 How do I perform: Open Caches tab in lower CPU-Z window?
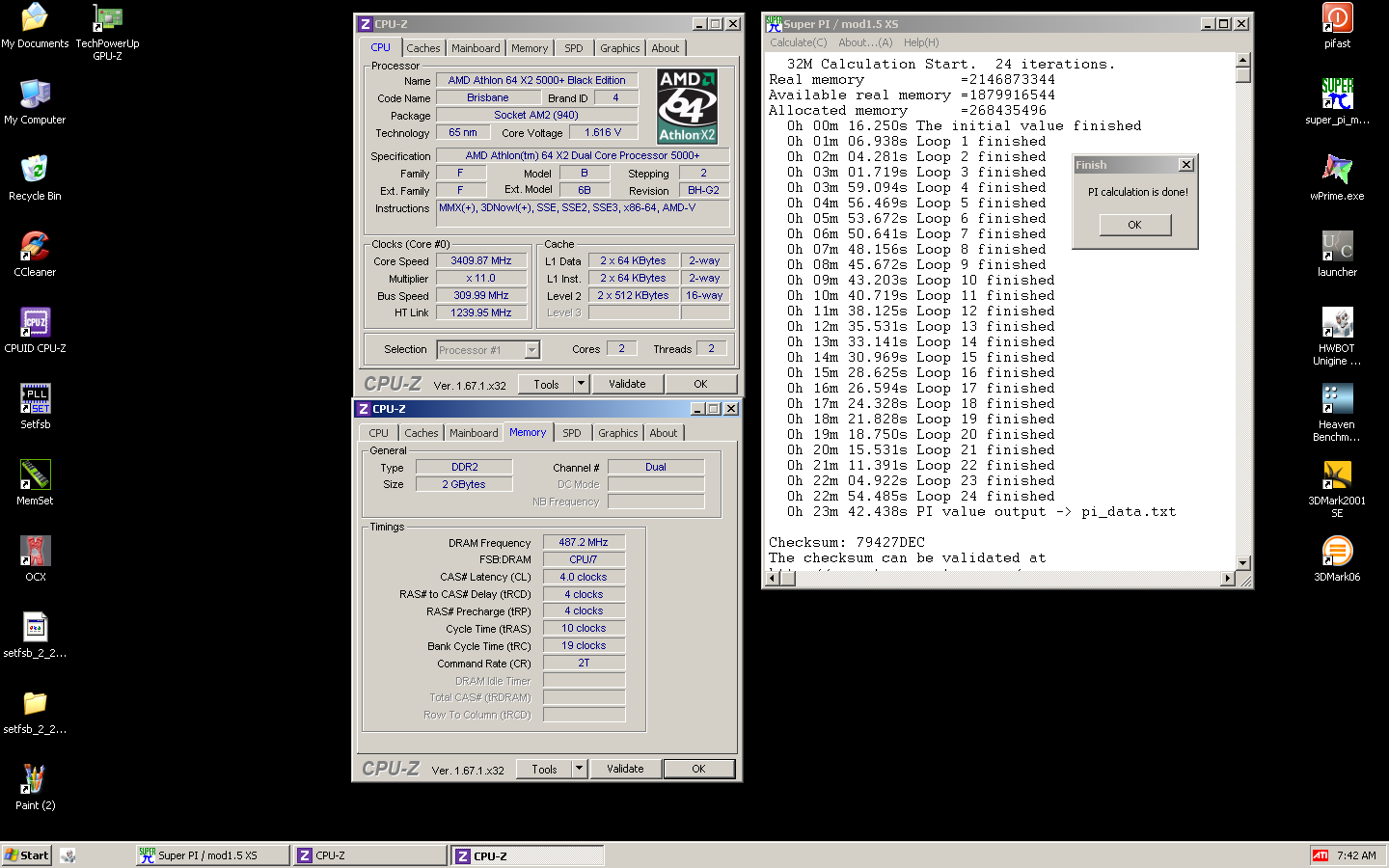421,433
